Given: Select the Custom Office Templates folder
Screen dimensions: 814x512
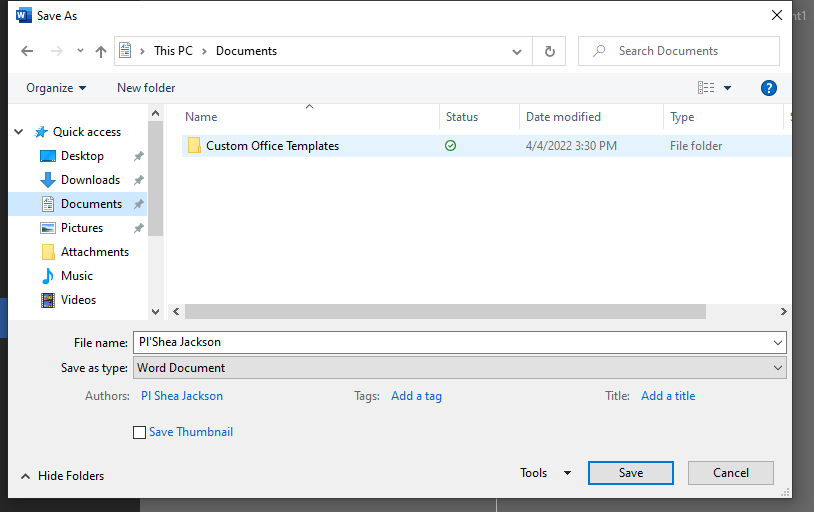Looking at the screenshot, I should point(272,146).
